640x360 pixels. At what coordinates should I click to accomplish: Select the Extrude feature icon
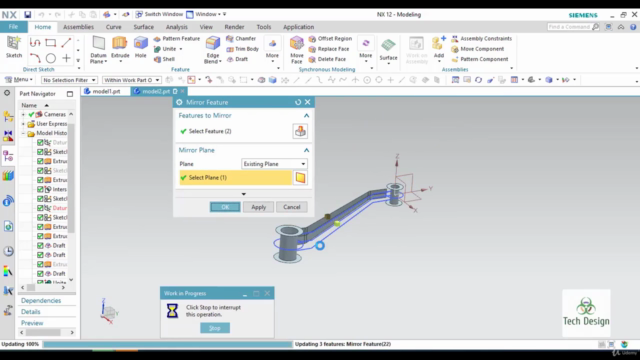click(x=120, y=47)
